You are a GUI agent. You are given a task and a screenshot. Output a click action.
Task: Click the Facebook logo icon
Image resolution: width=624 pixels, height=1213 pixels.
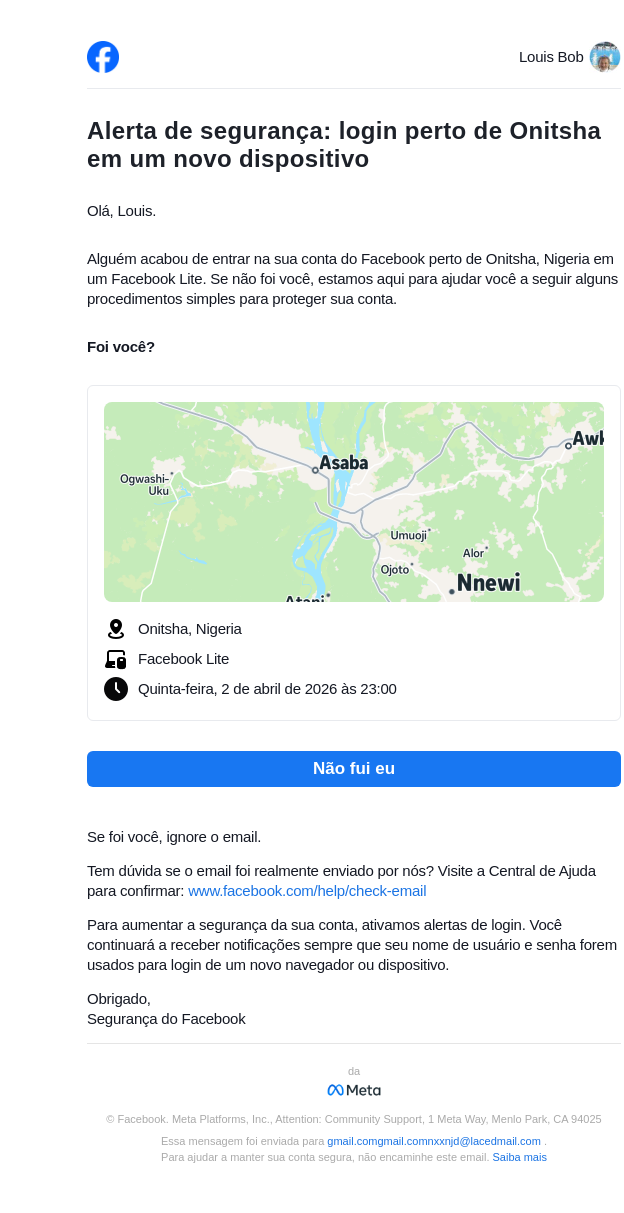(x=103, y=57)
